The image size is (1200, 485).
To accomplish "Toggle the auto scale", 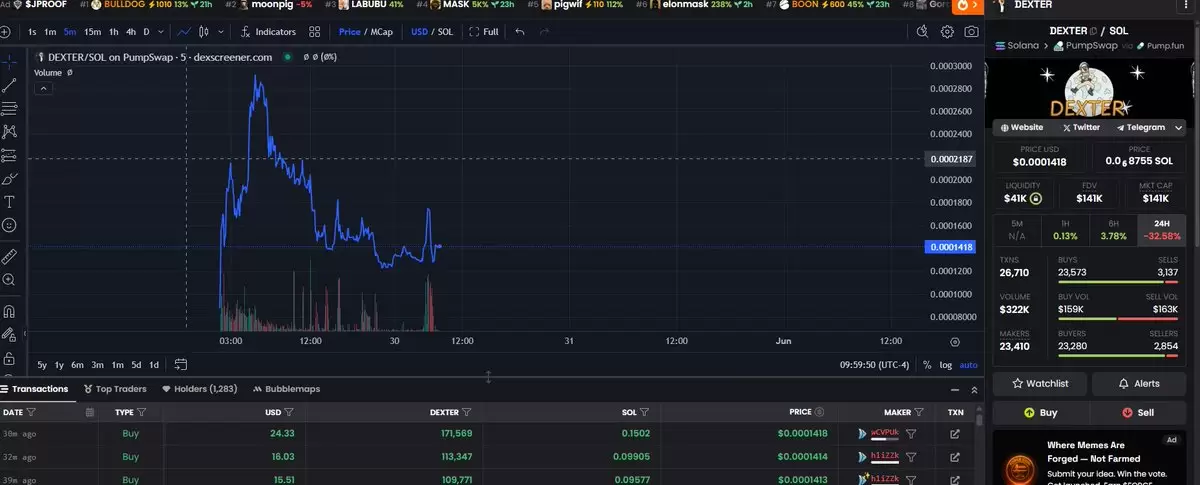I will (x=969, y=365).
